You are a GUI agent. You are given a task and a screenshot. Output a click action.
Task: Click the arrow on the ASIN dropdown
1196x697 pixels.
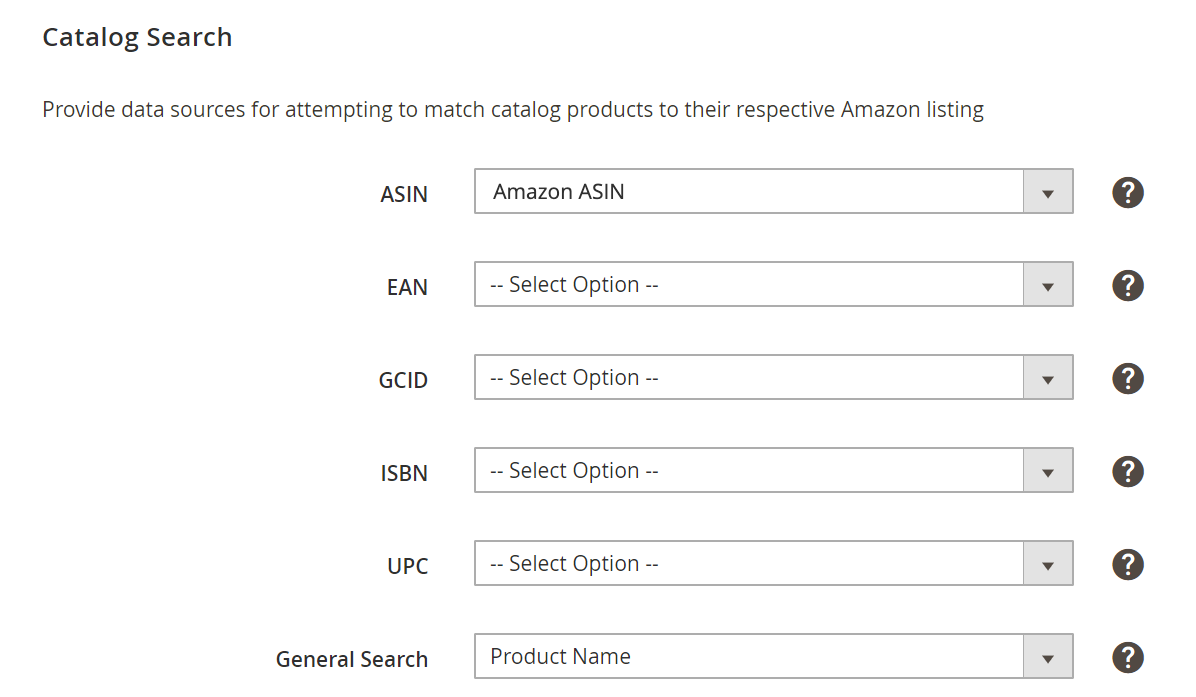tap(1048, 191)
